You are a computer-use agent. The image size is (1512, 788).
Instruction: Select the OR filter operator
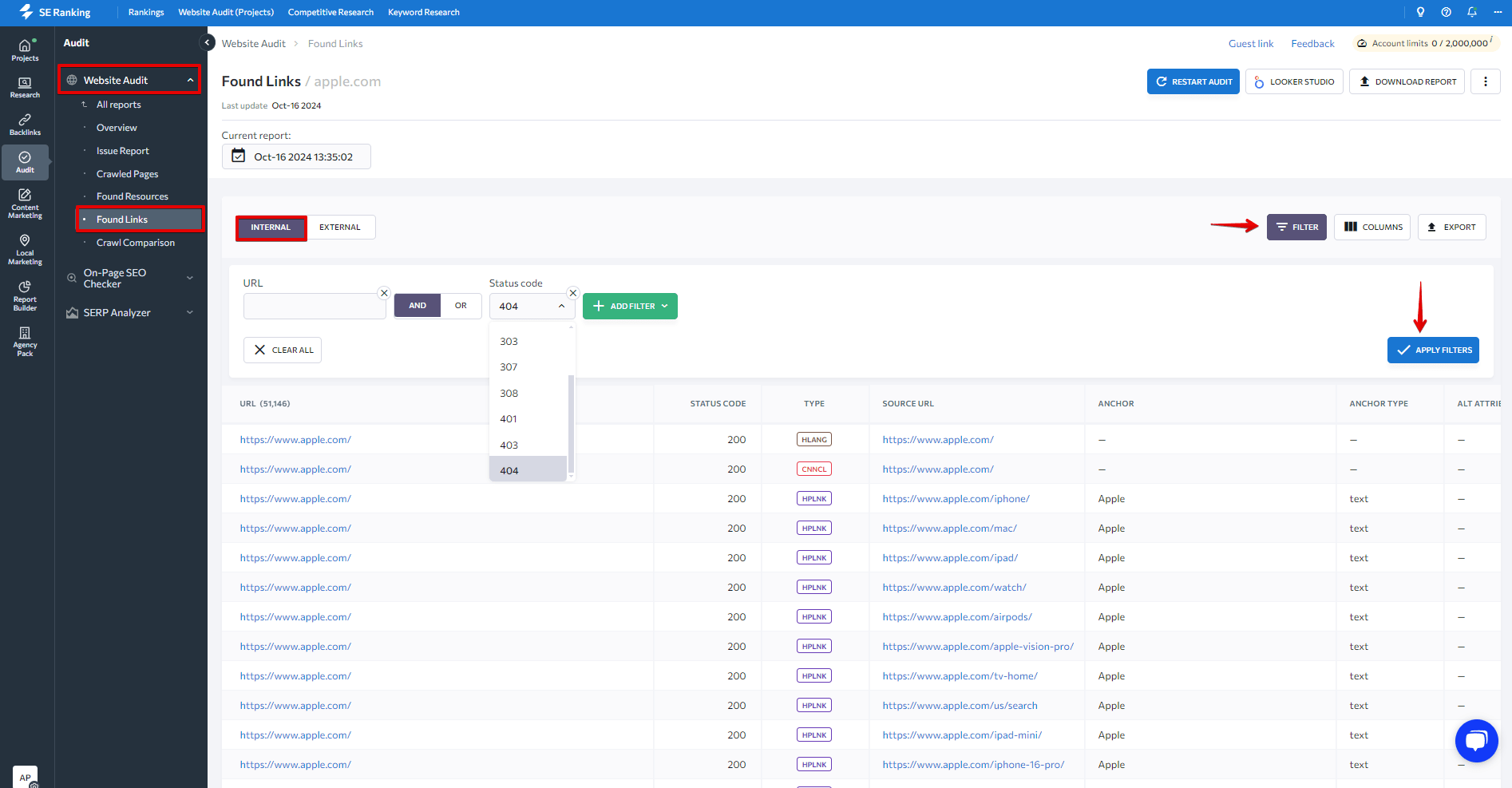coord(461,306)
